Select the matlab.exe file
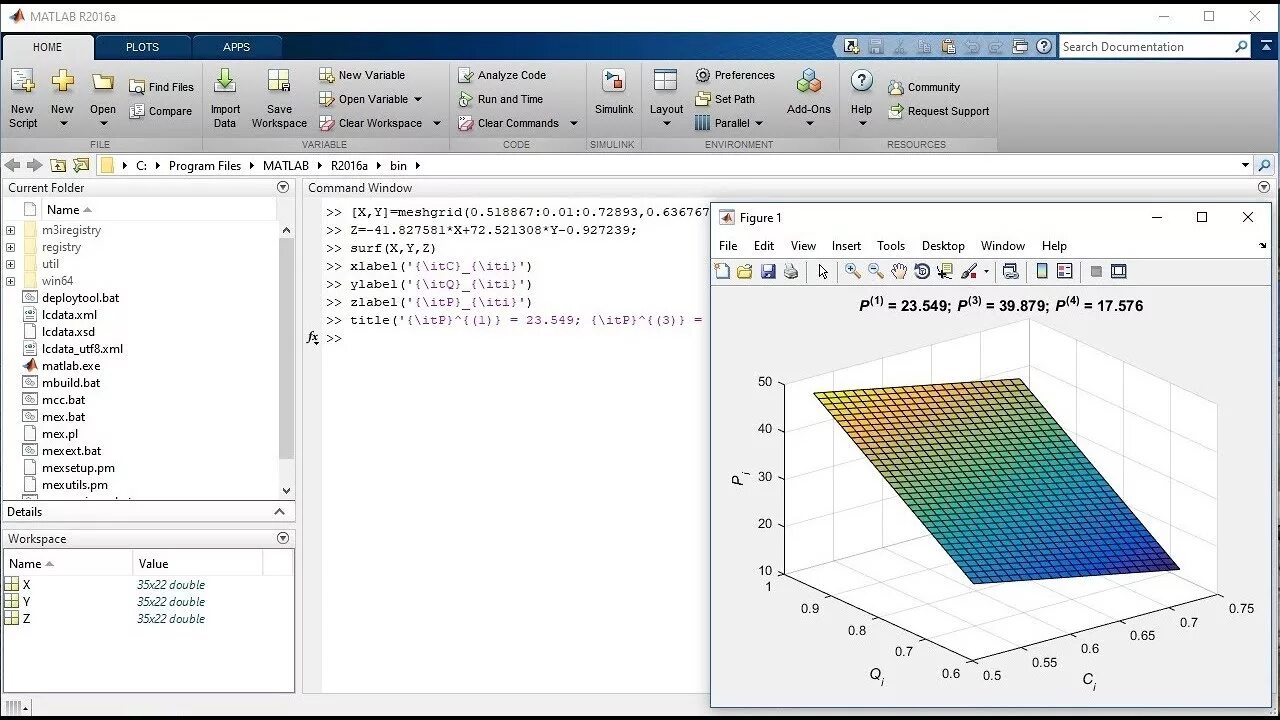 pyautogui.click(x=70, y=366)
